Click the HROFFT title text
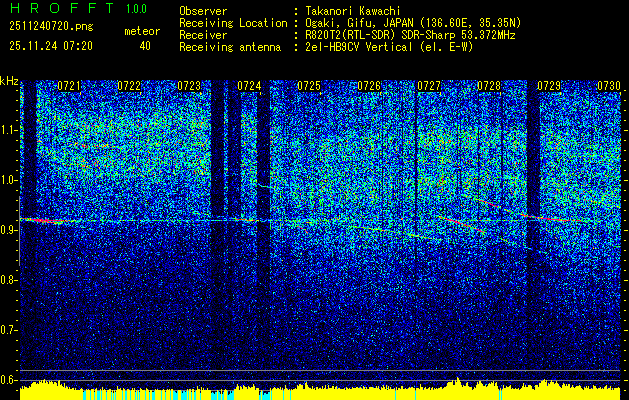Image resolution: width=629 pixels, height=400 pixels. click(62, 8)
